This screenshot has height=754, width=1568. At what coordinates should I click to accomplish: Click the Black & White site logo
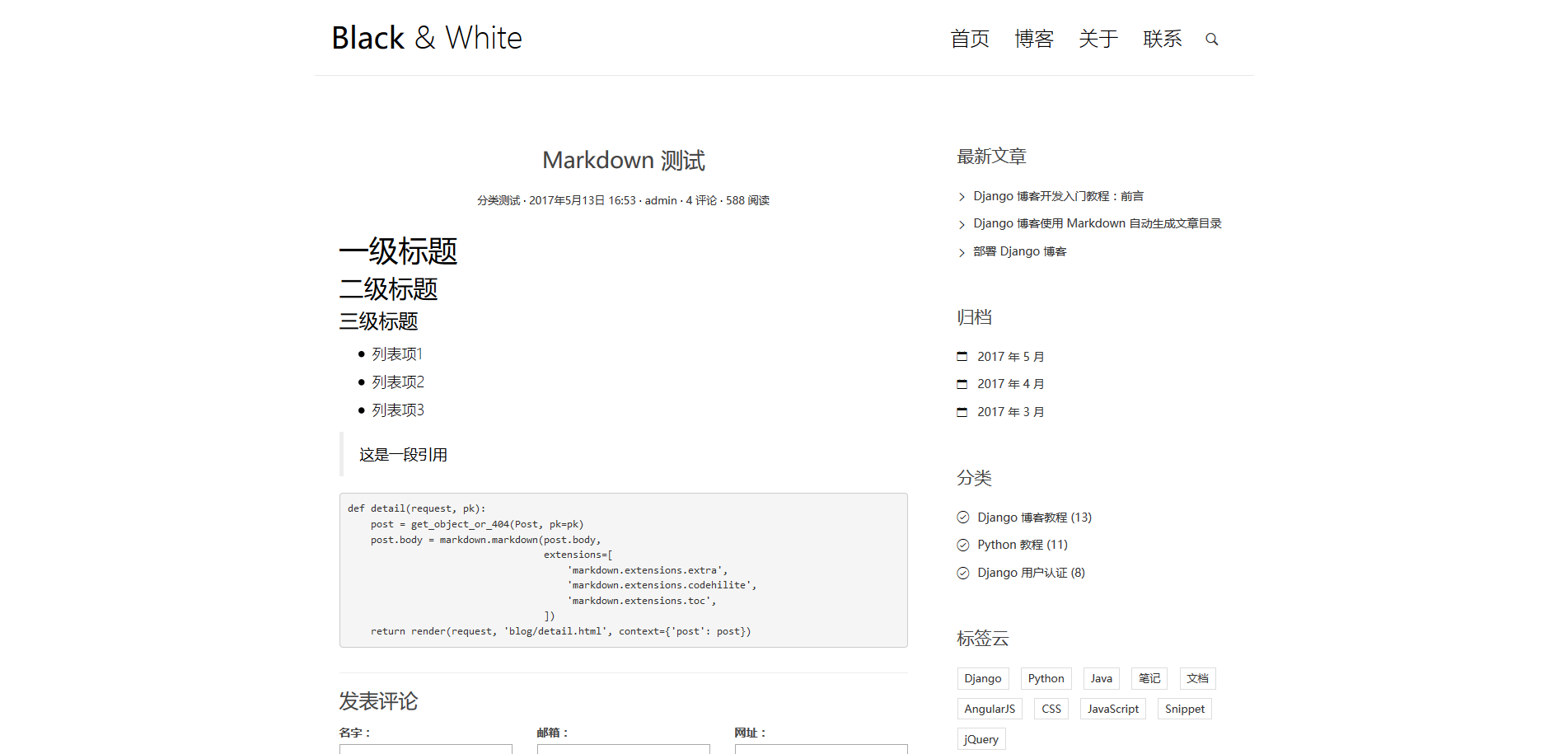tap(426, 37)
